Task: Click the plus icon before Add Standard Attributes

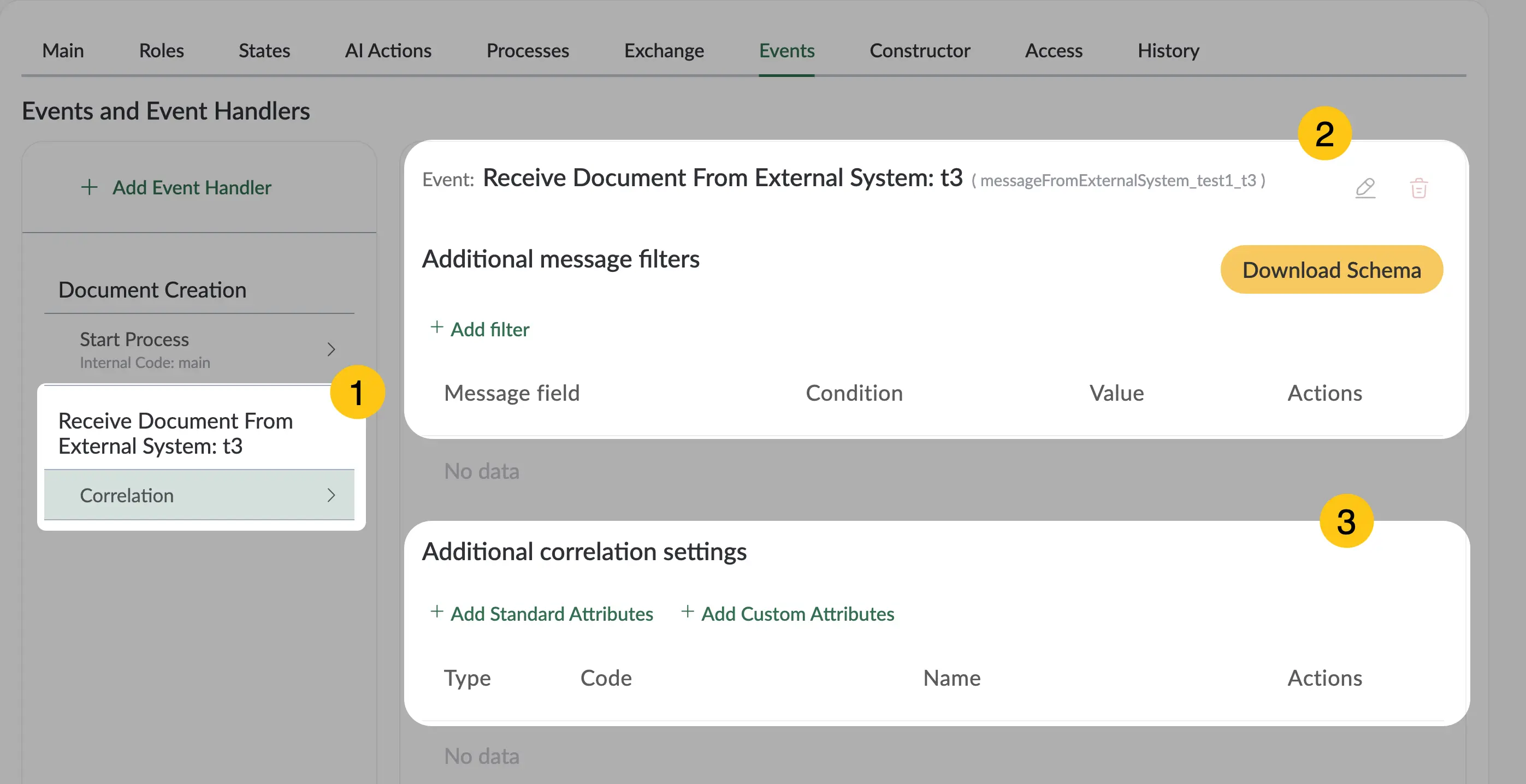Action: [436, 611]
